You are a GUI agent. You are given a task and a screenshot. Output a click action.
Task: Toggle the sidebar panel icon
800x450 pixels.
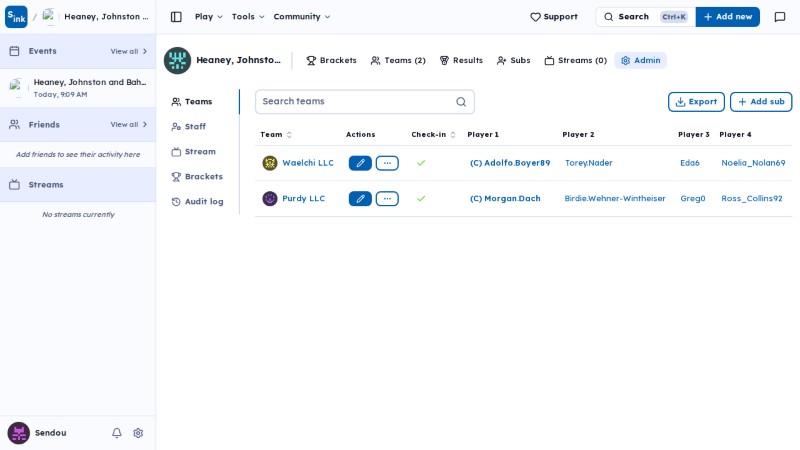click(x=176, y=17)
